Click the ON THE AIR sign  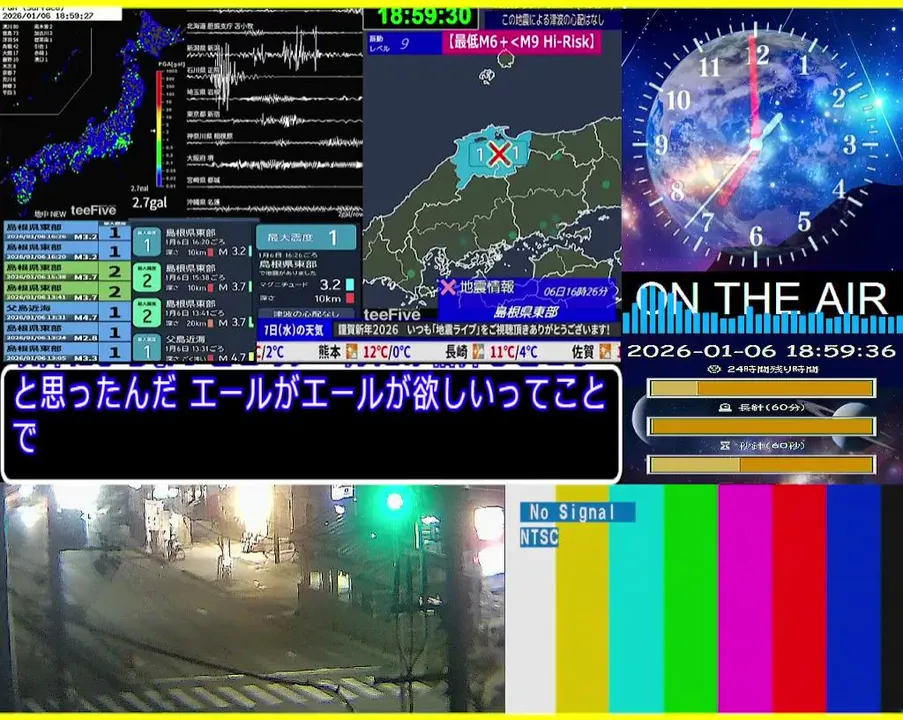[762, 299]
